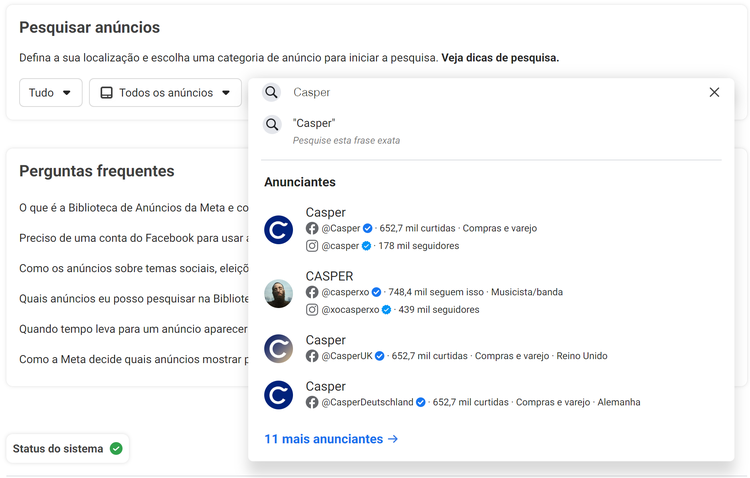Select the CasperDeutschland advertiser logo

[278, 395]
